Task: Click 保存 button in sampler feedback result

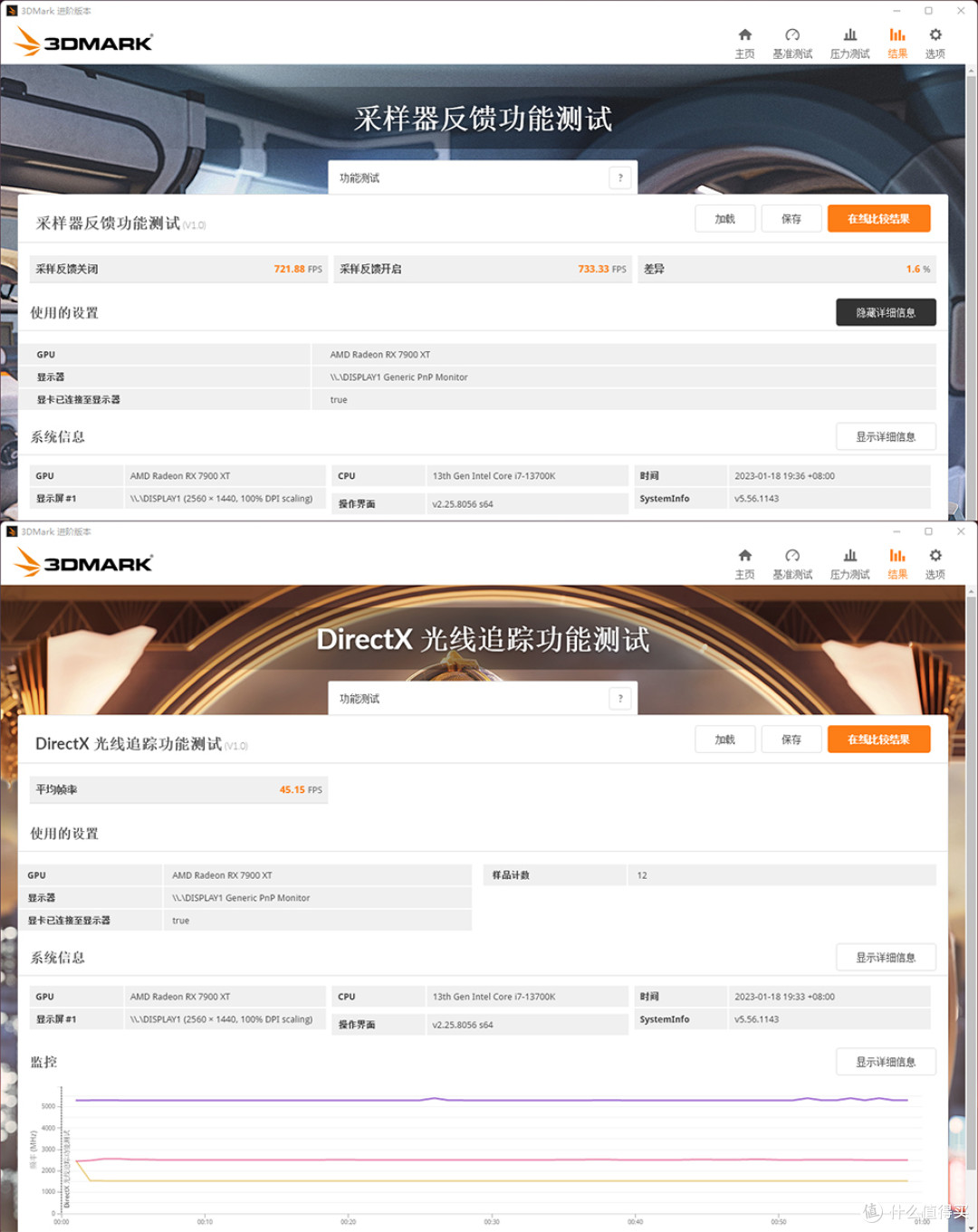Action: (791, 219)
